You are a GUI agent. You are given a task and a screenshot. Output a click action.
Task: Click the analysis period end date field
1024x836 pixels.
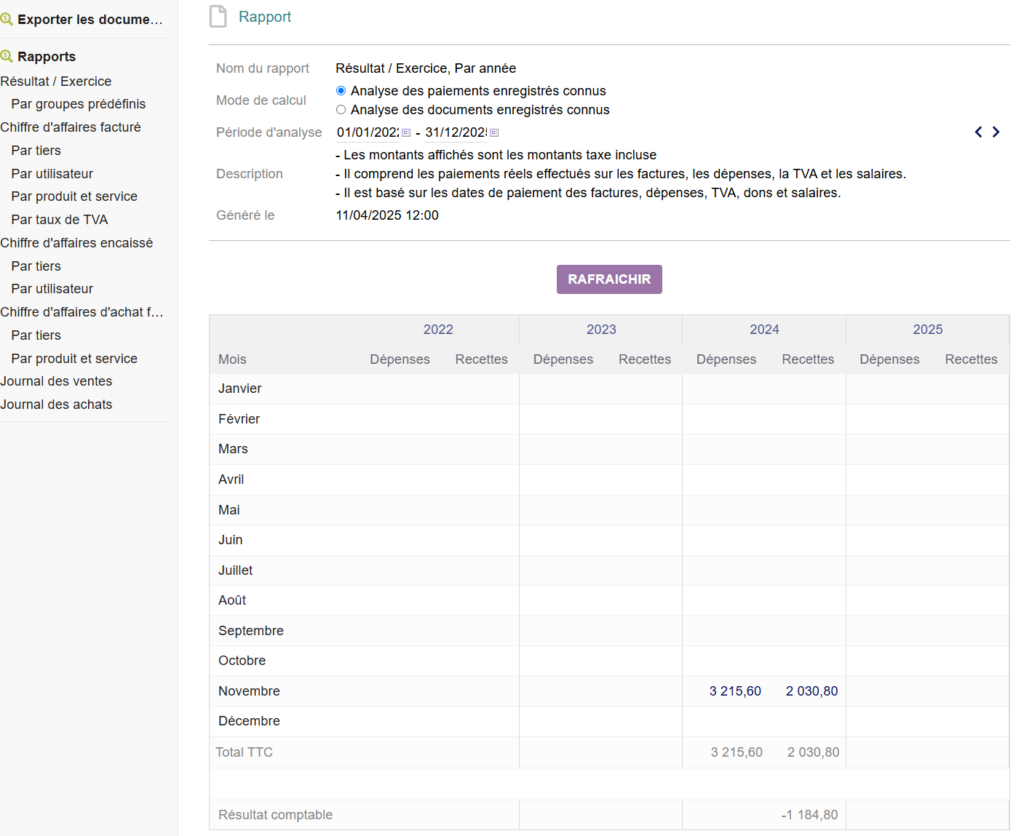tap(455, 132)
